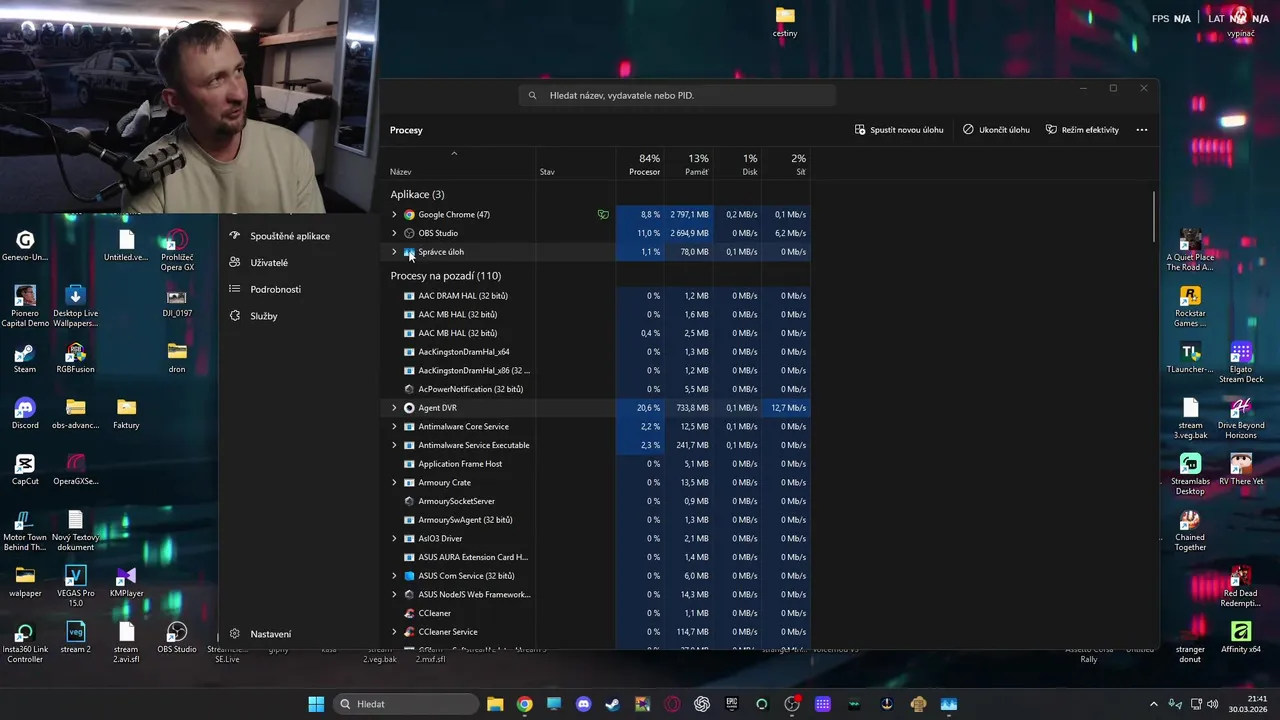Click Režim efektivity button
Screen dimensions: 1280x720
tap(1082, 130)
